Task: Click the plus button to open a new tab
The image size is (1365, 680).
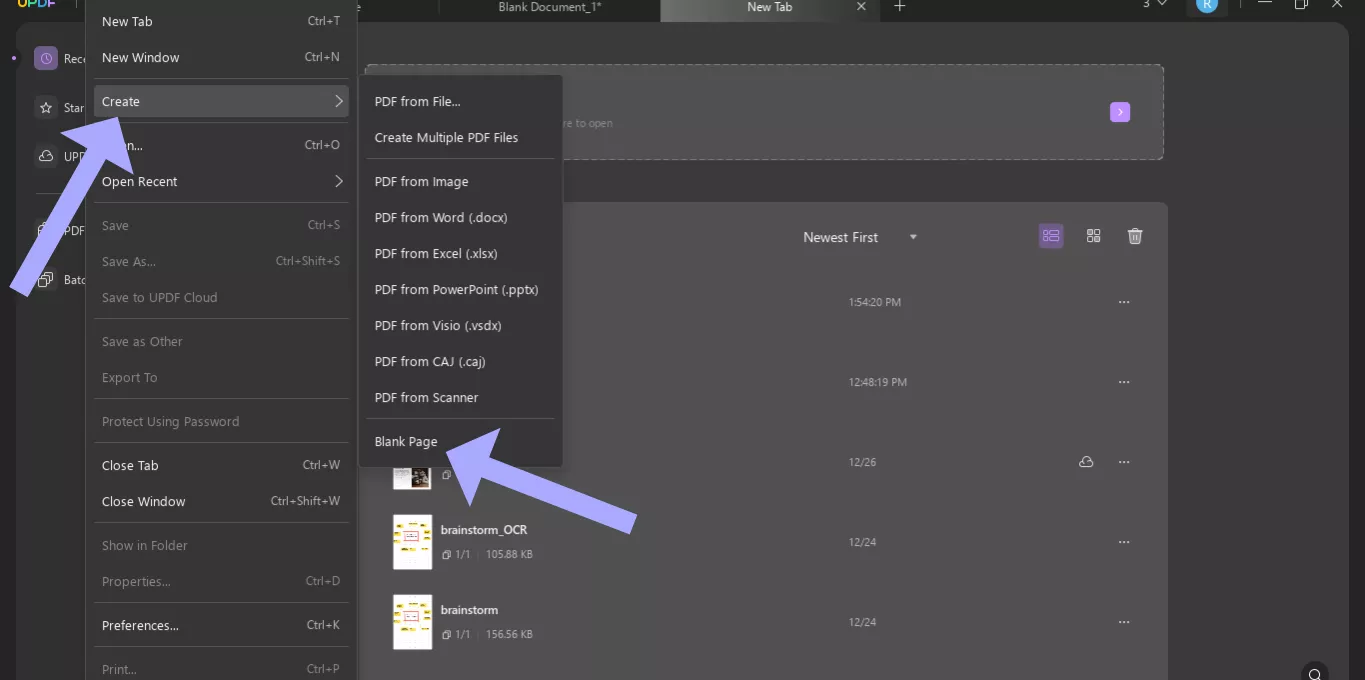Action: tap(899, 6)
